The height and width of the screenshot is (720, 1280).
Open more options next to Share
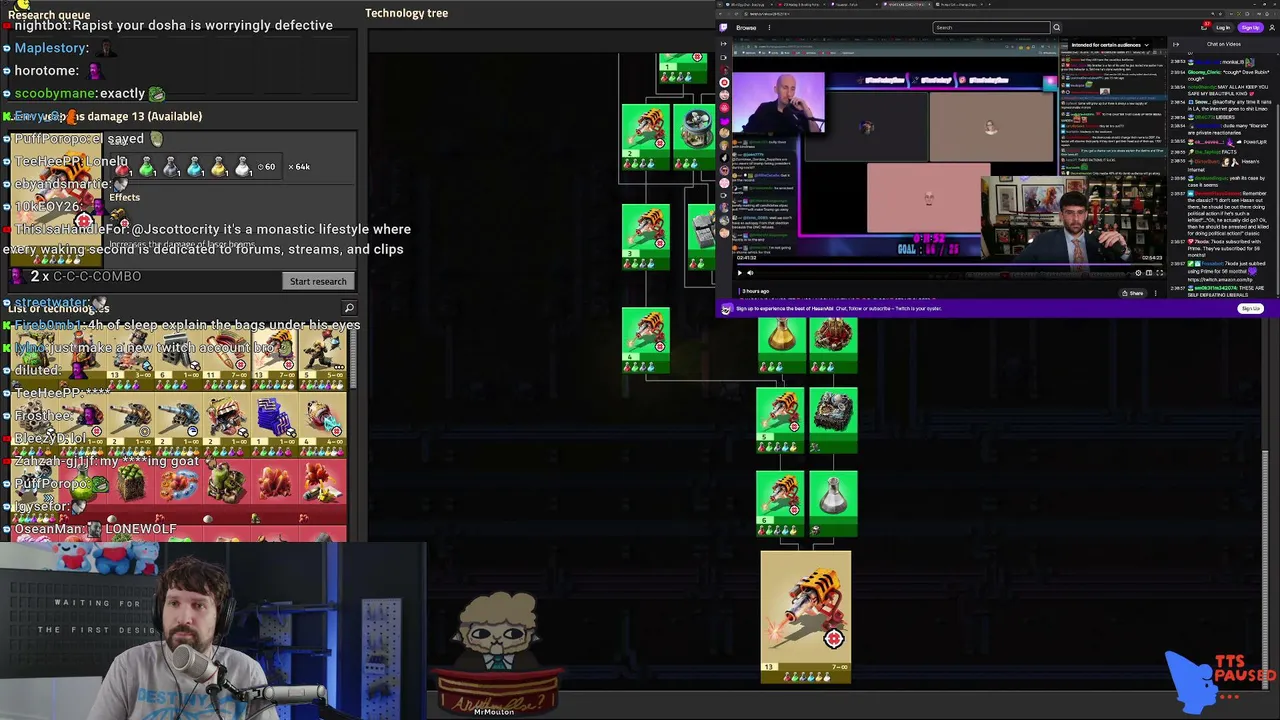[x=1156, y=293]
